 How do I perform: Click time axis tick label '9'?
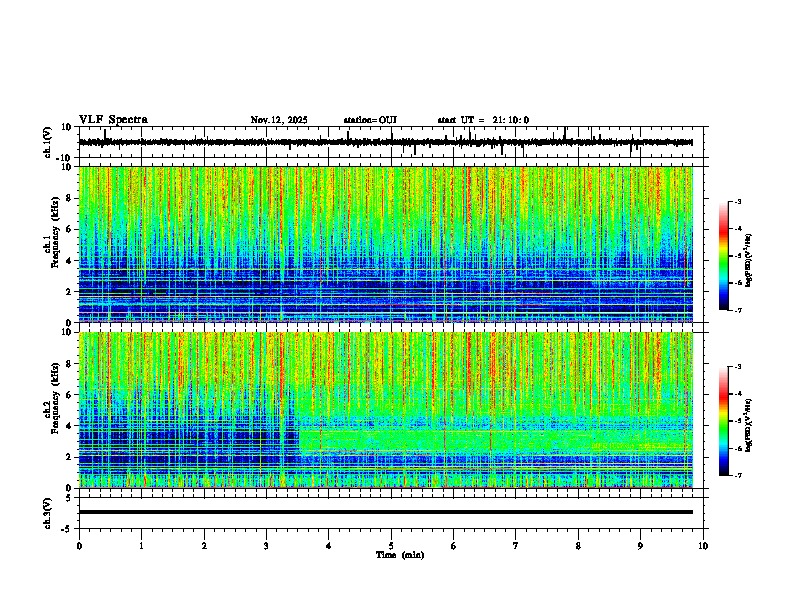click(x=640, y=546)
